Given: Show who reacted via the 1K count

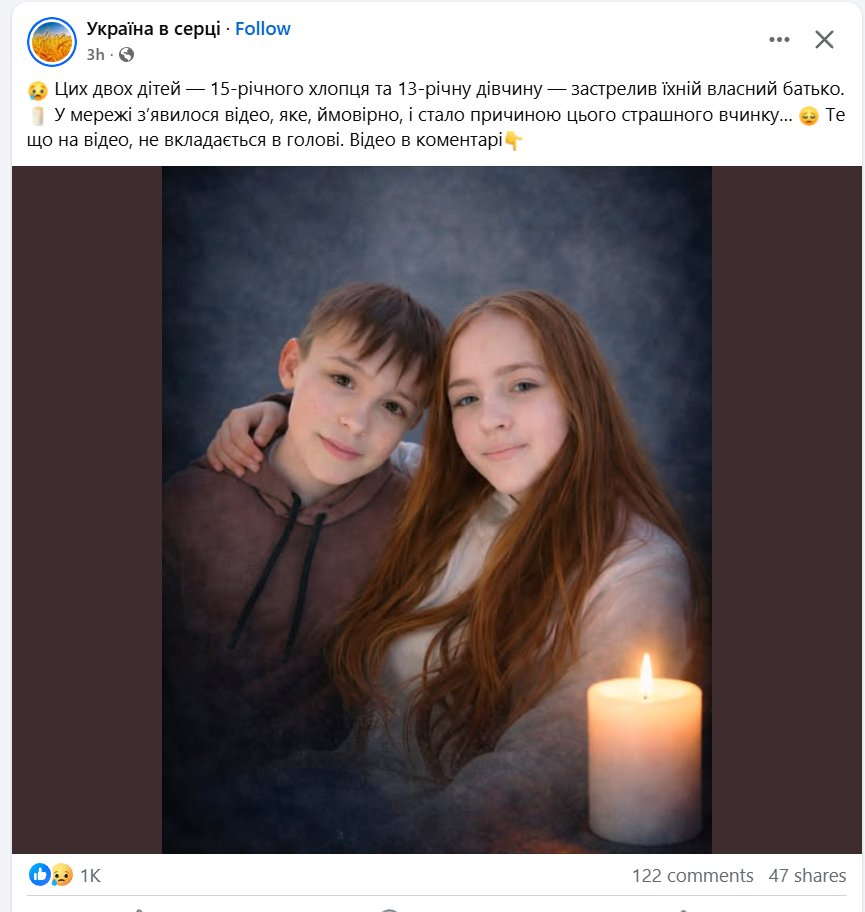Looking at the screenshot, I should point(90,876).
